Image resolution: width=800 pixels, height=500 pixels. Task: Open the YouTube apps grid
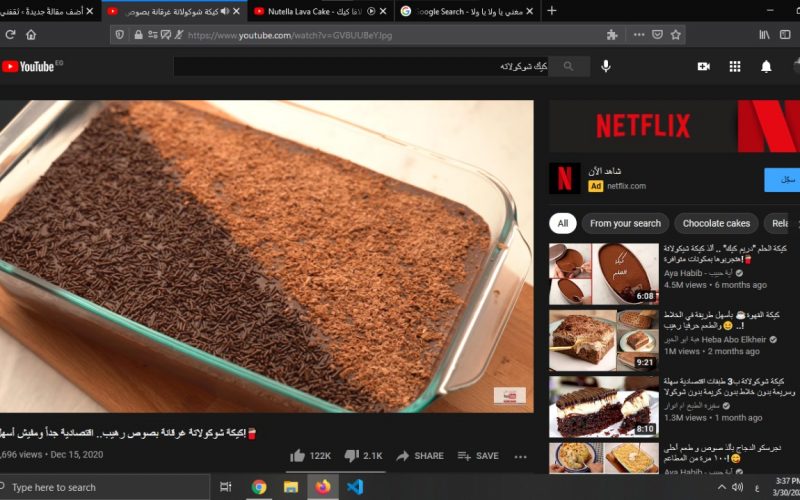pos(735,66)
